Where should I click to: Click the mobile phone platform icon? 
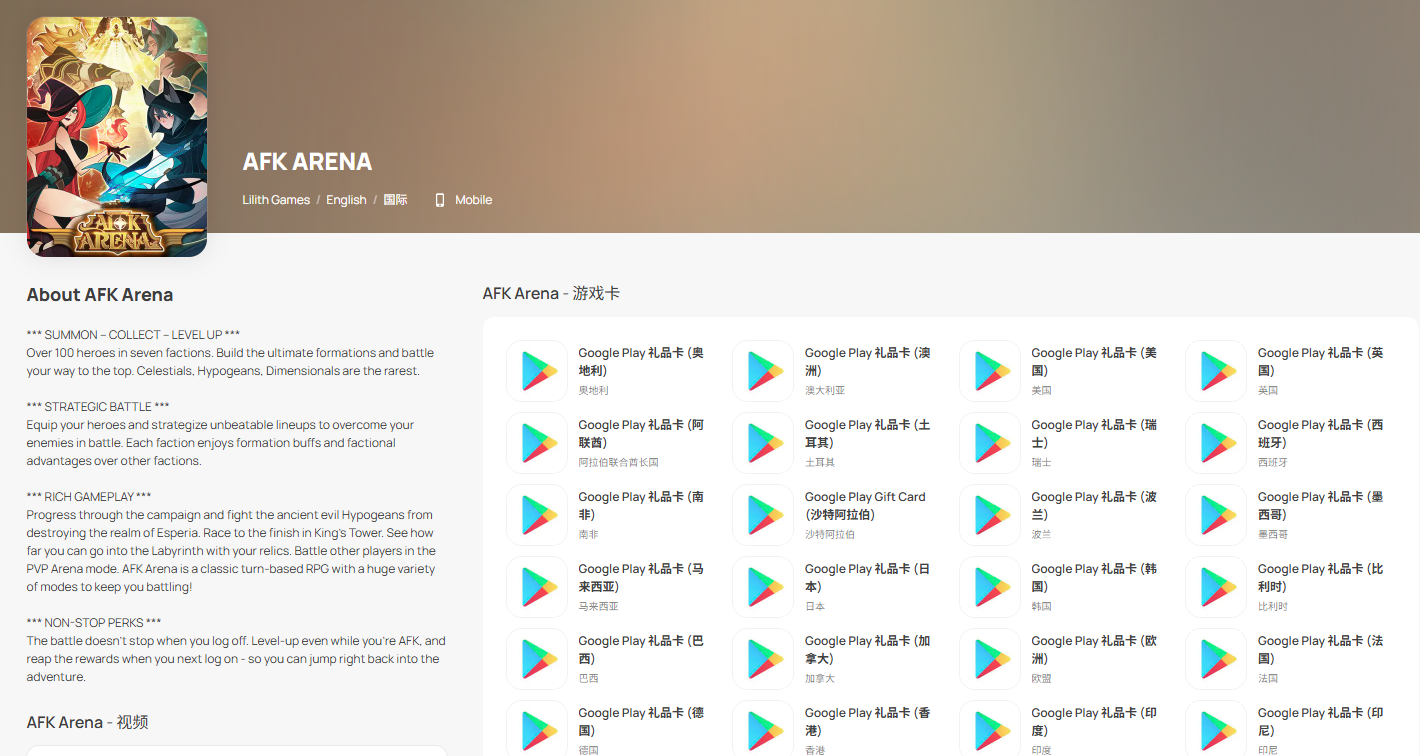coord(439,200)
